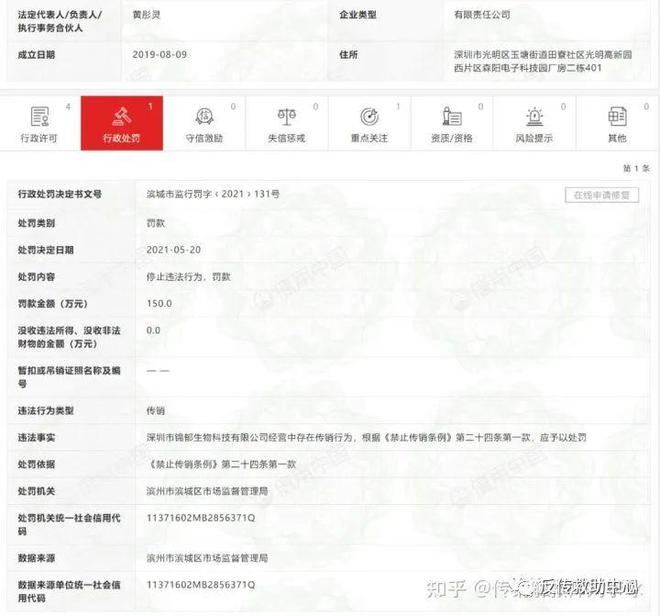Click the confiscated amount value 0.0

pos(153,331)
